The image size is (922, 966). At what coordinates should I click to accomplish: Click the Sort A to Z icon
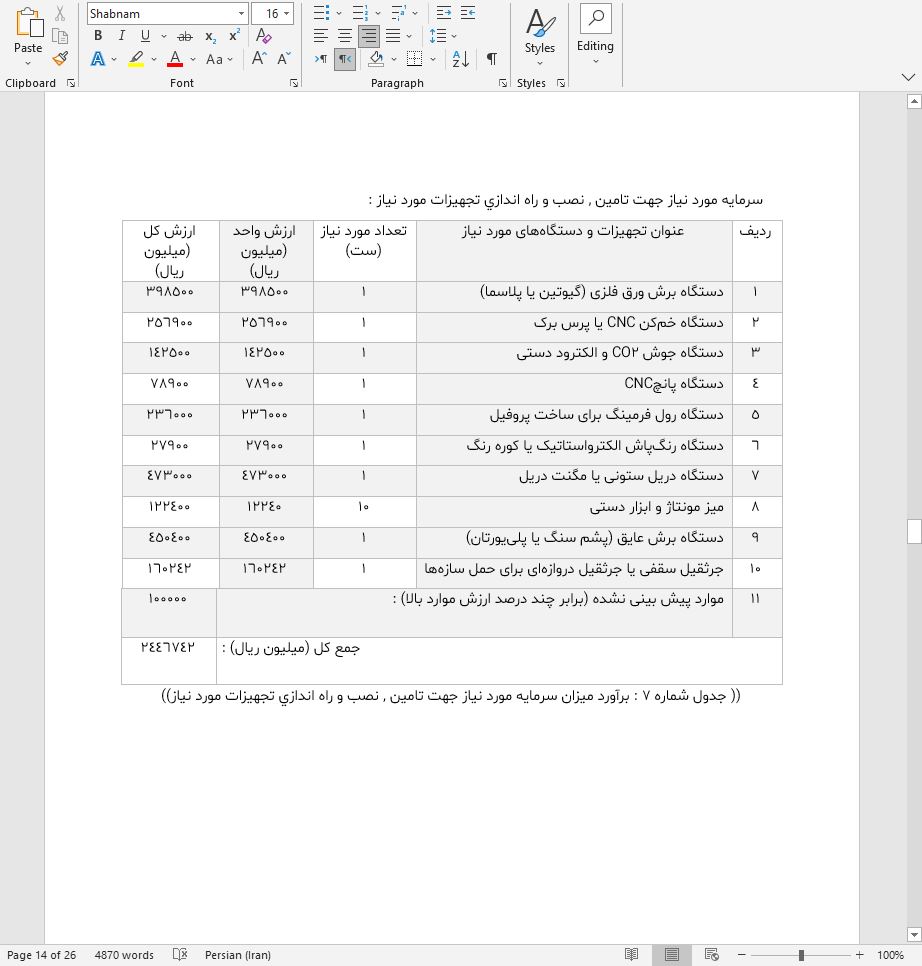[460, 59]
